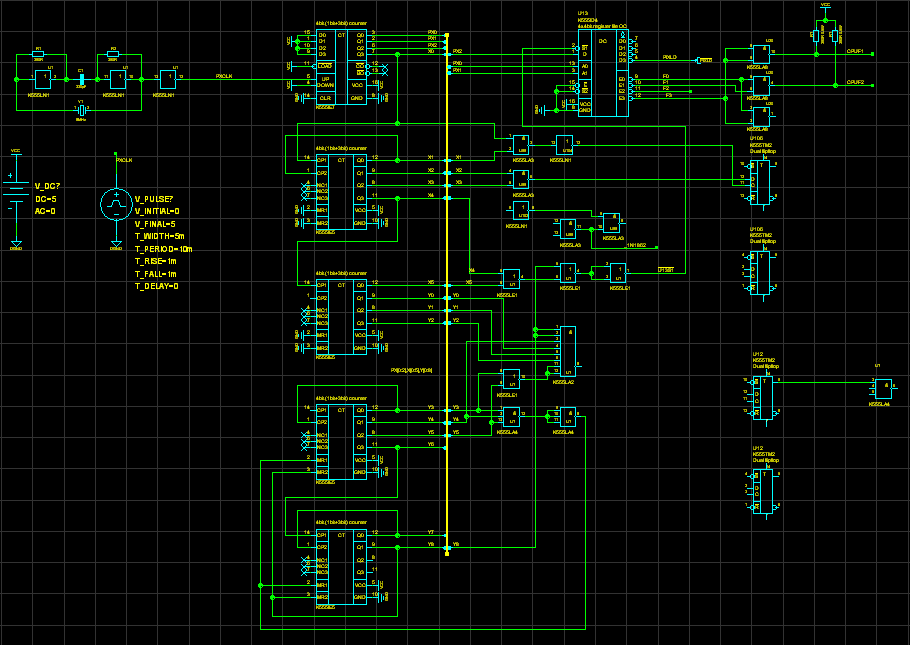Select the V_FINAL=5 parameter text
910x645 pixels.
[x=155, y=224]
